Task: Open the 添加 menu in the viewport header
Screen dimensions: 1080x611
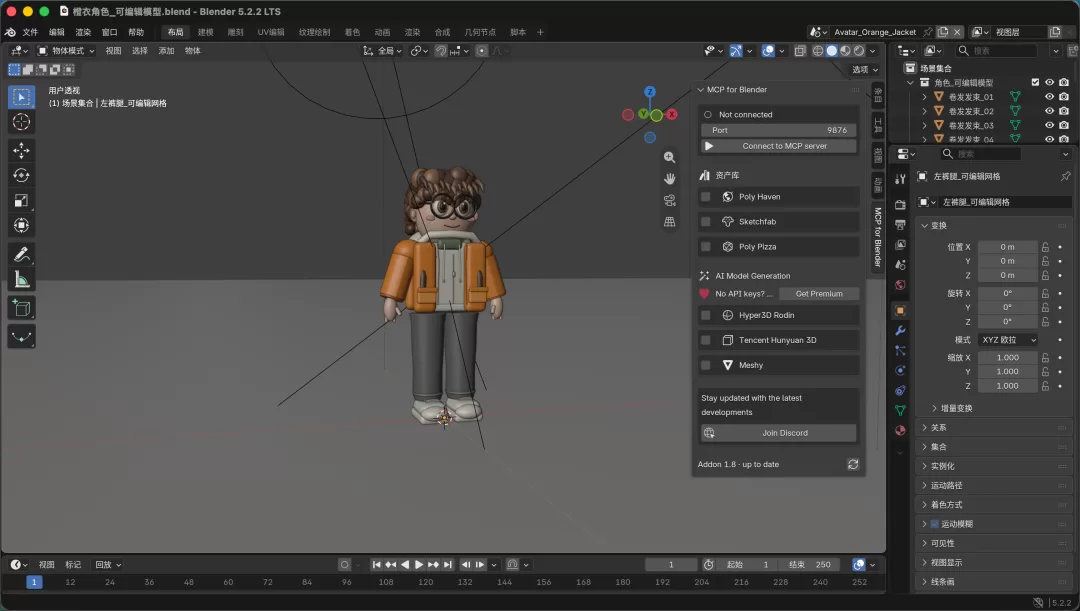Action: click(x=166, y=51)
